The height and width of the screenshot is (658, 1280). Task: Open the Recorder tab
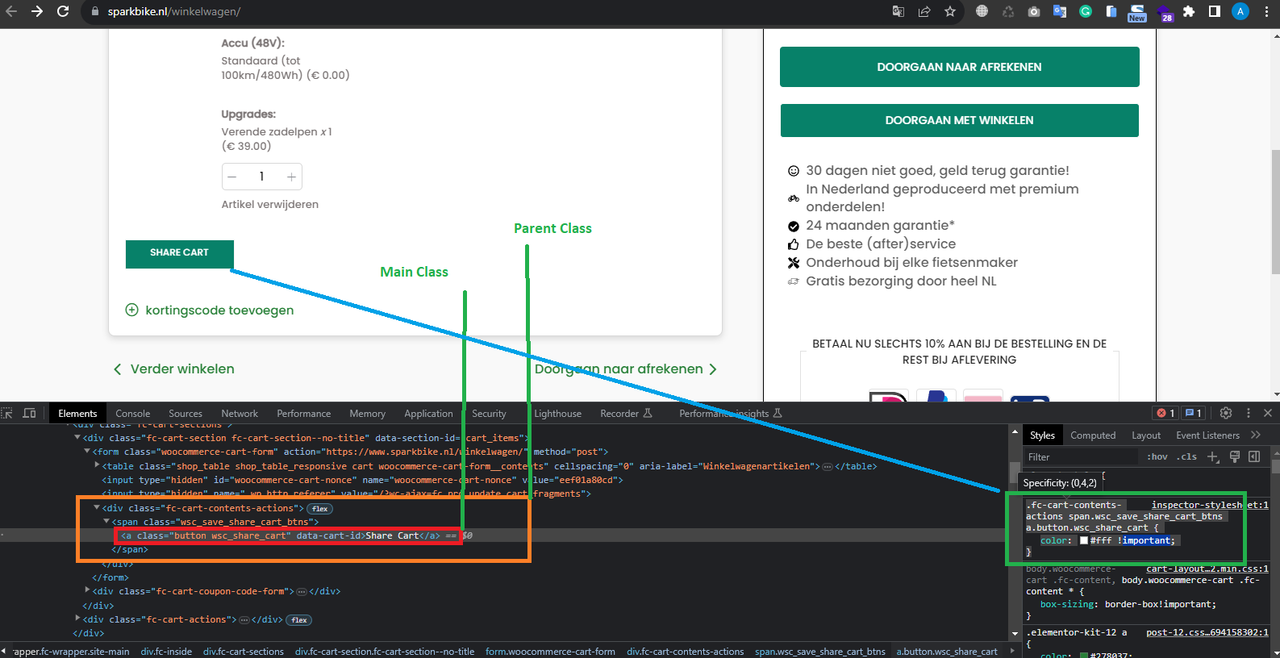click(x=626, y=413)
